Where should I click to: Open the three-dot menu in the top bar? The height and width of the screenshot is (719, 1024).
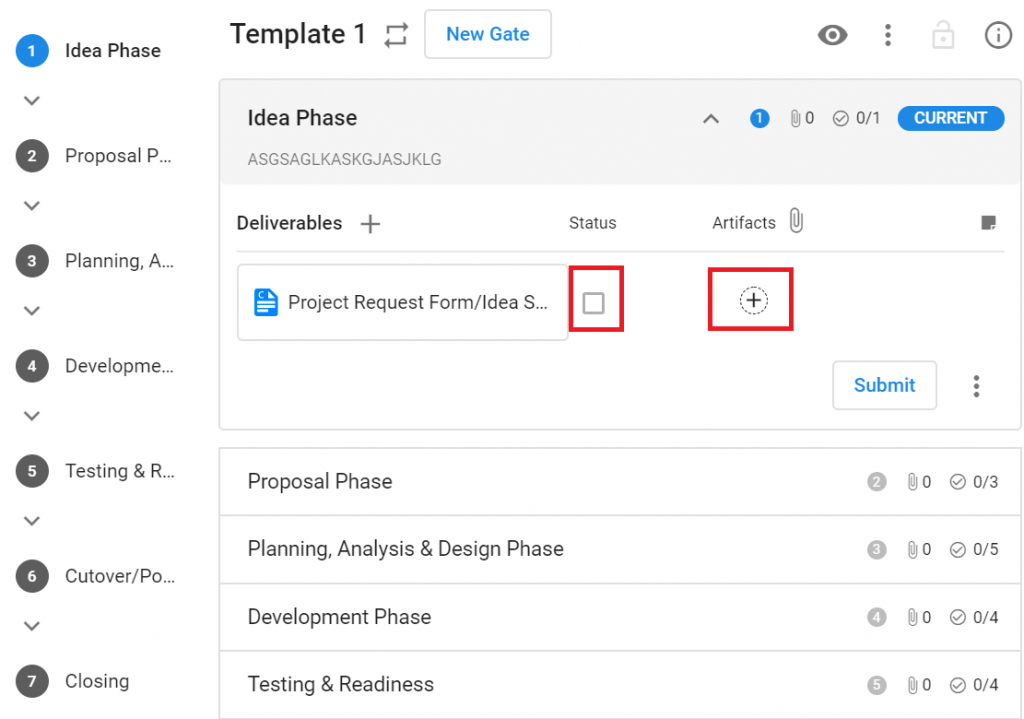887,34
